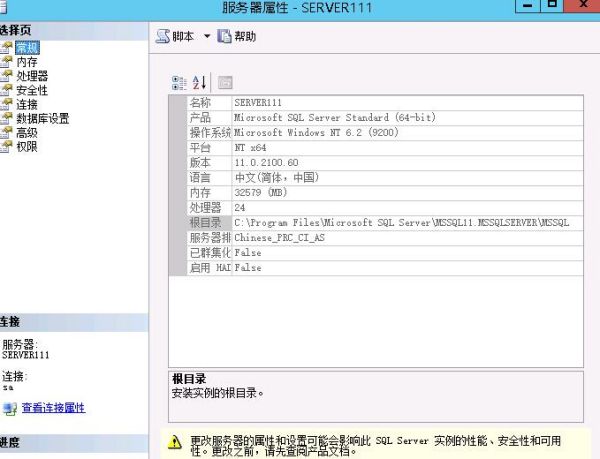600x459 pixels.
Task: Select the 平台 value NT x64
Action: (x=408, y=148)
